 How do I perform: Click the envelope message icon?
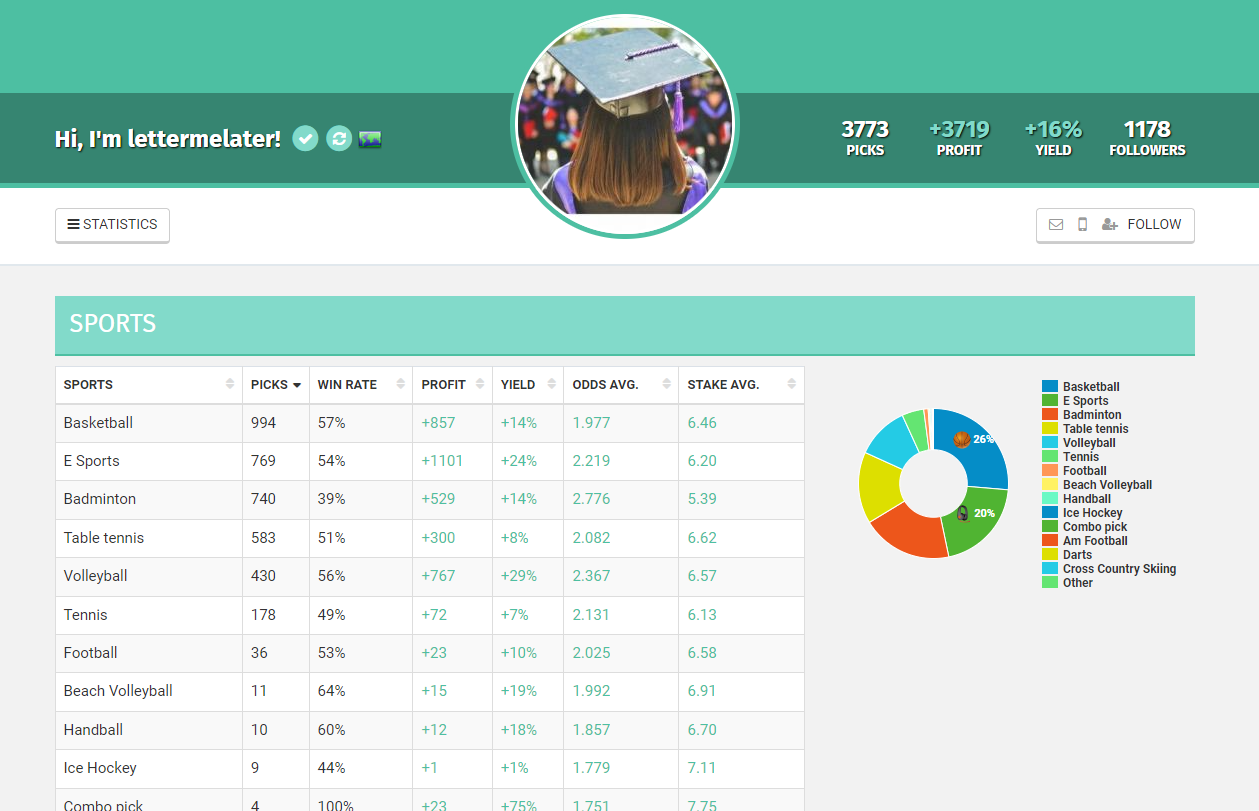(x=1056, y=225)
